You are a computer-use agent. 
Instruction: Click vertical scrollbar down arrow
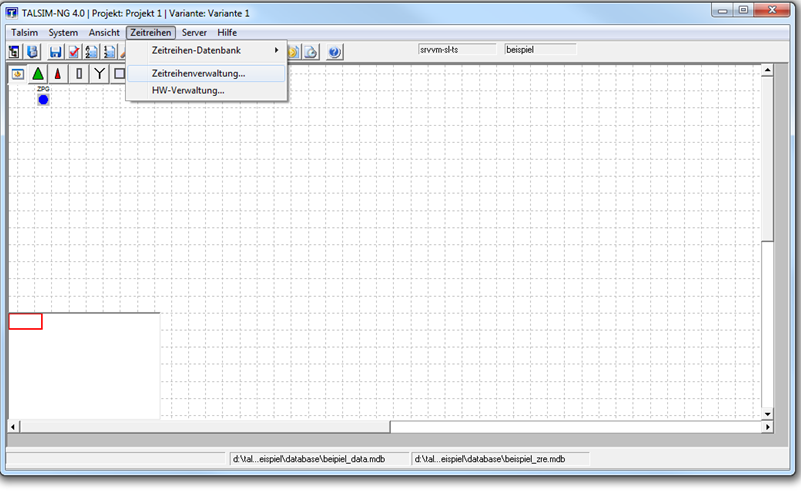(767, 412)
